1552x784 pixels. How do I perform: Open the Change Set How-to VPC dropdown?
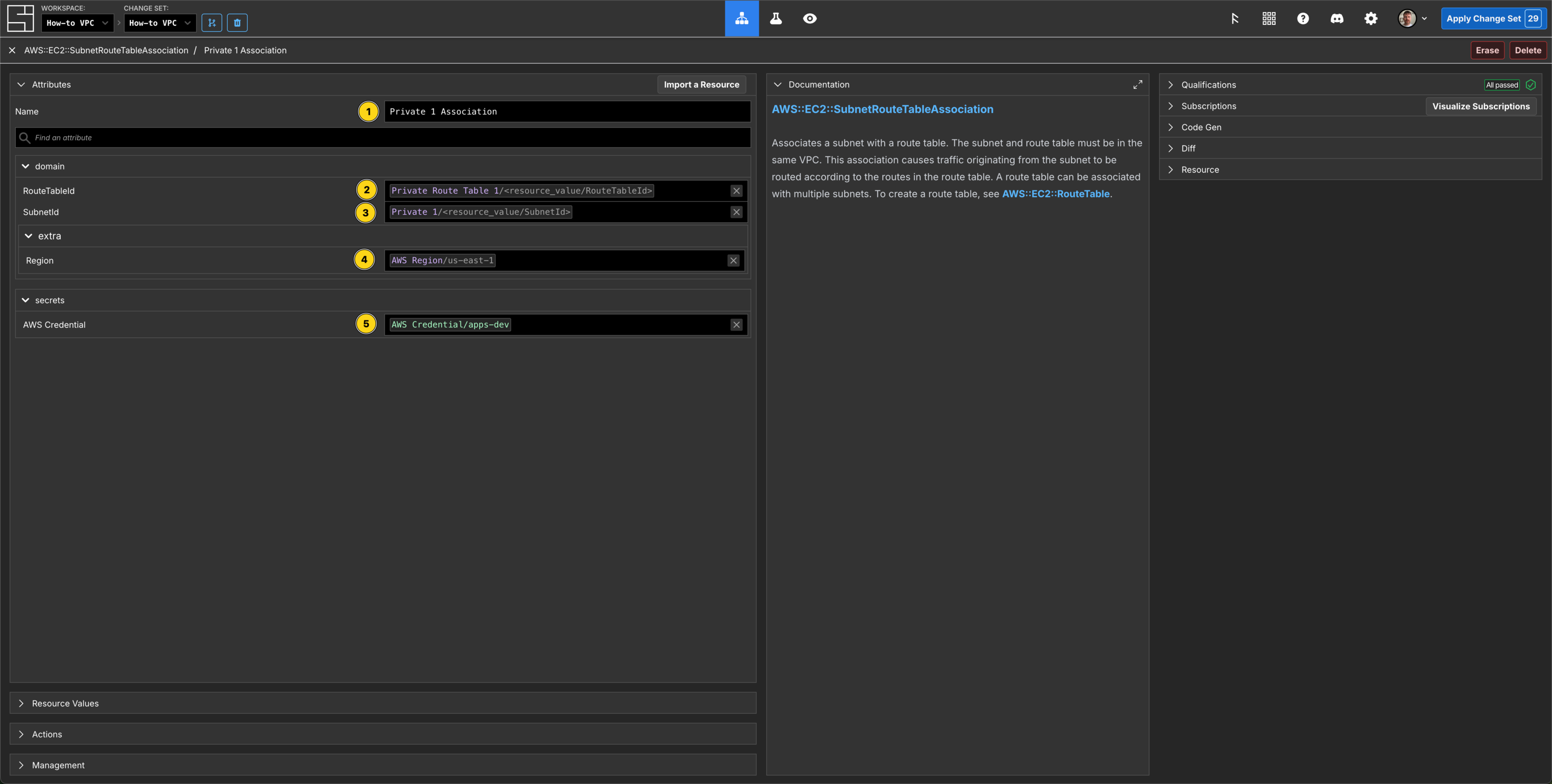160,23
